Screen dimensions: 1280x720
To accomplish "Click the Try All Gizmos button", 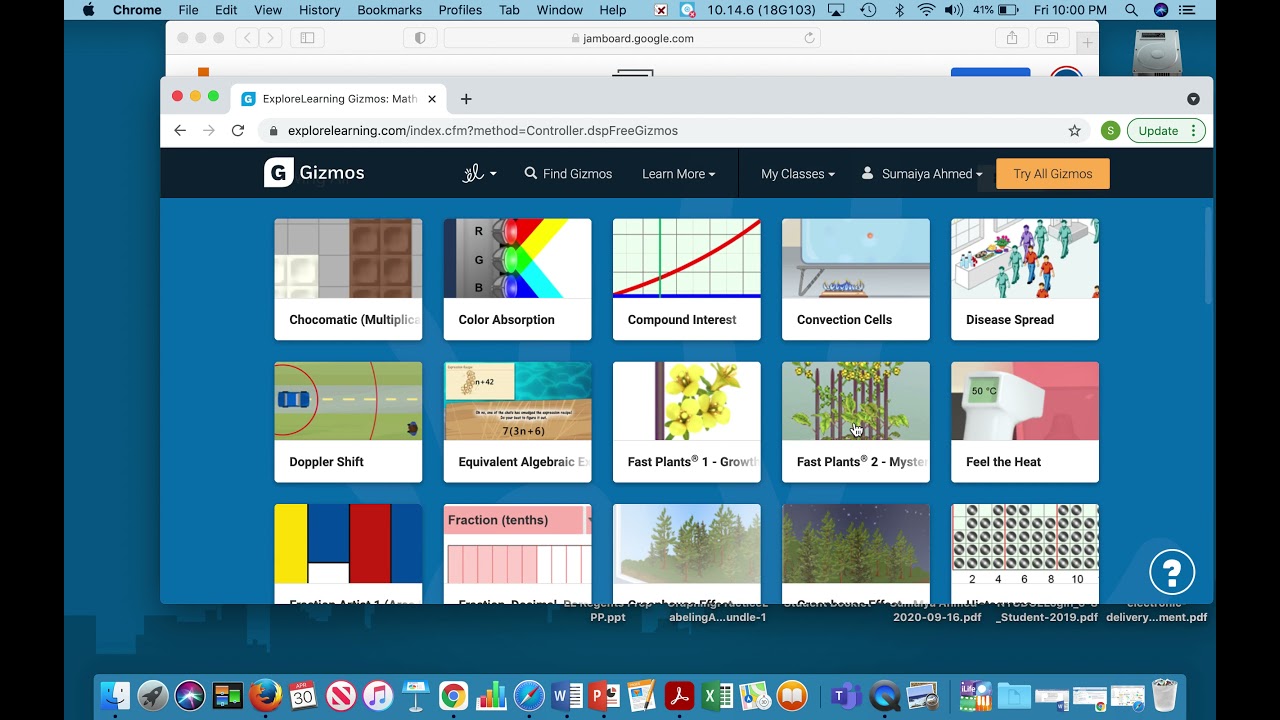I will click(1053, 173).
